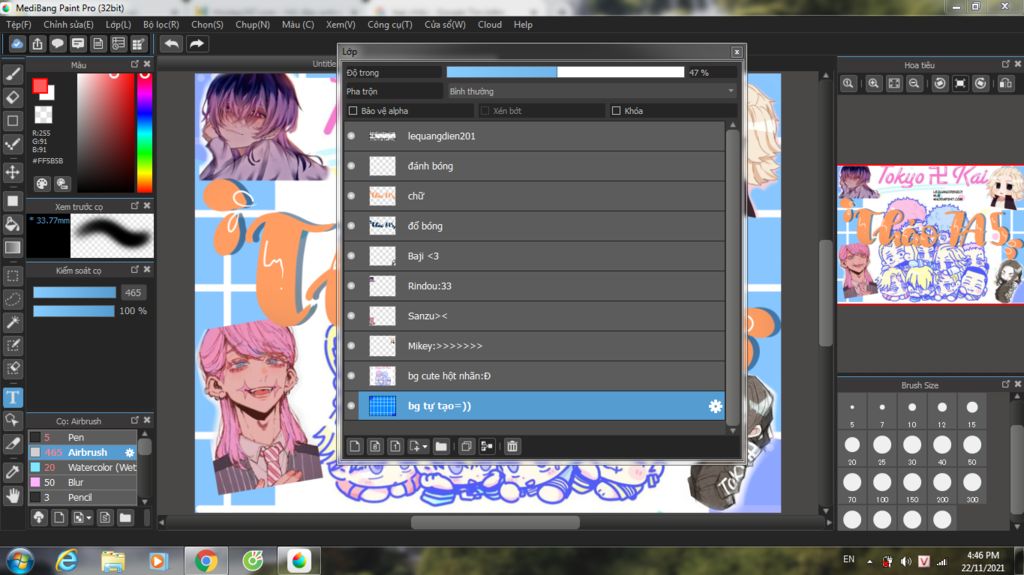Select the Lasso tool

click(x=12, y=299)
